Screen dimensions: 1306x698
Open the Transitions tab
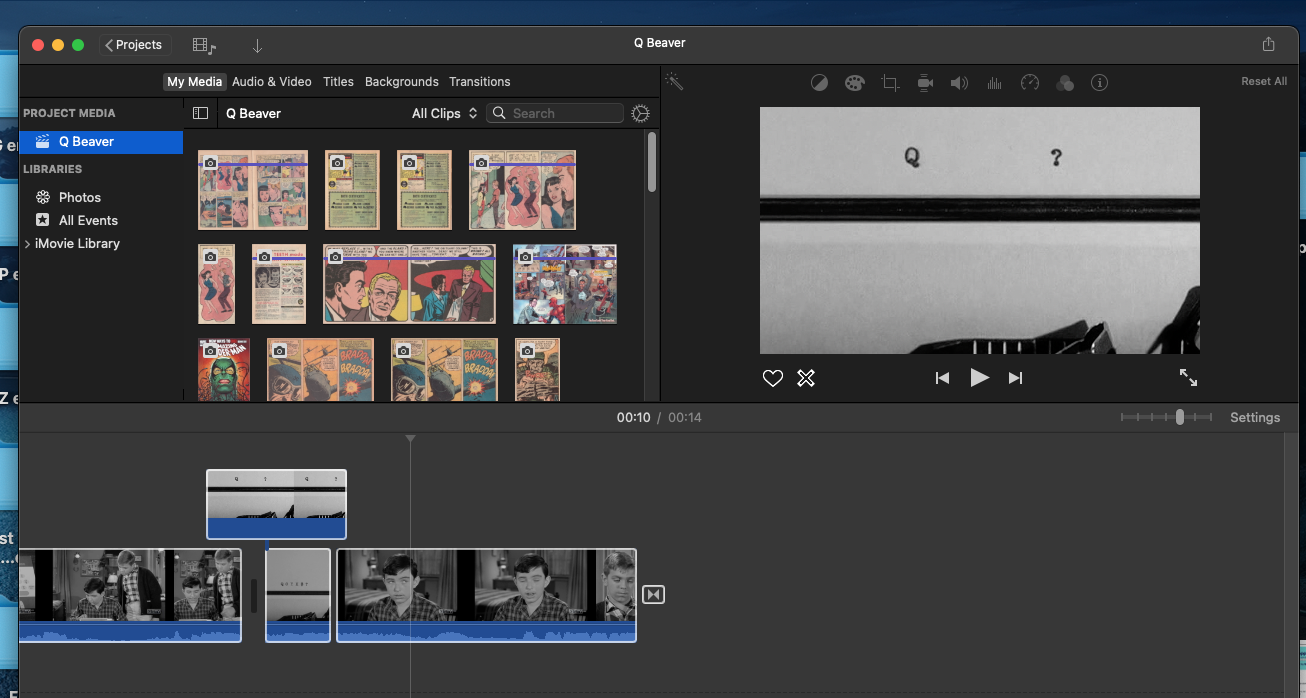[480, 82]
